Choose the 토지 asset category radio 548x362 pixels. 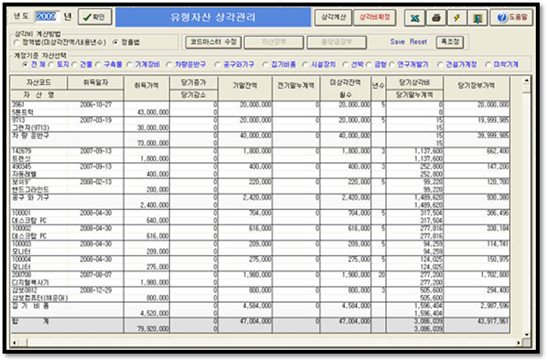point(52,65)
